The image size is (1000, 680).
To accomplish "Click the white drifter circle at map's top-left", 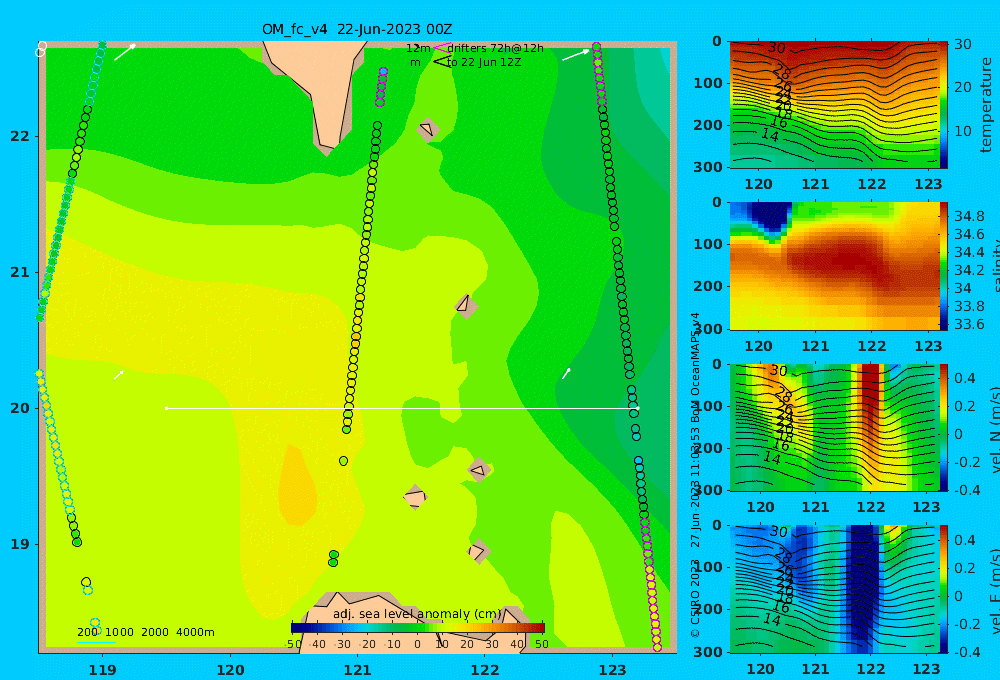I will [41, 49].
